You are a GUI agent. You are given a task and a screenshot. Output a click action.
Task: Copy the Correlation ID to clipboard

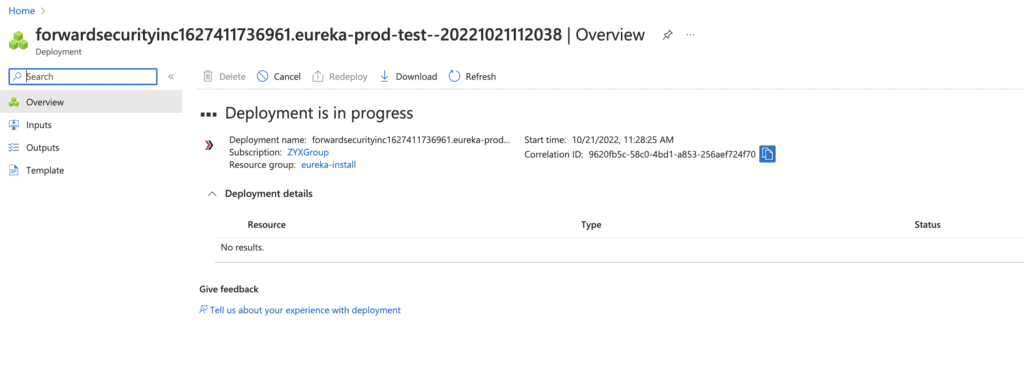(767, 155)
